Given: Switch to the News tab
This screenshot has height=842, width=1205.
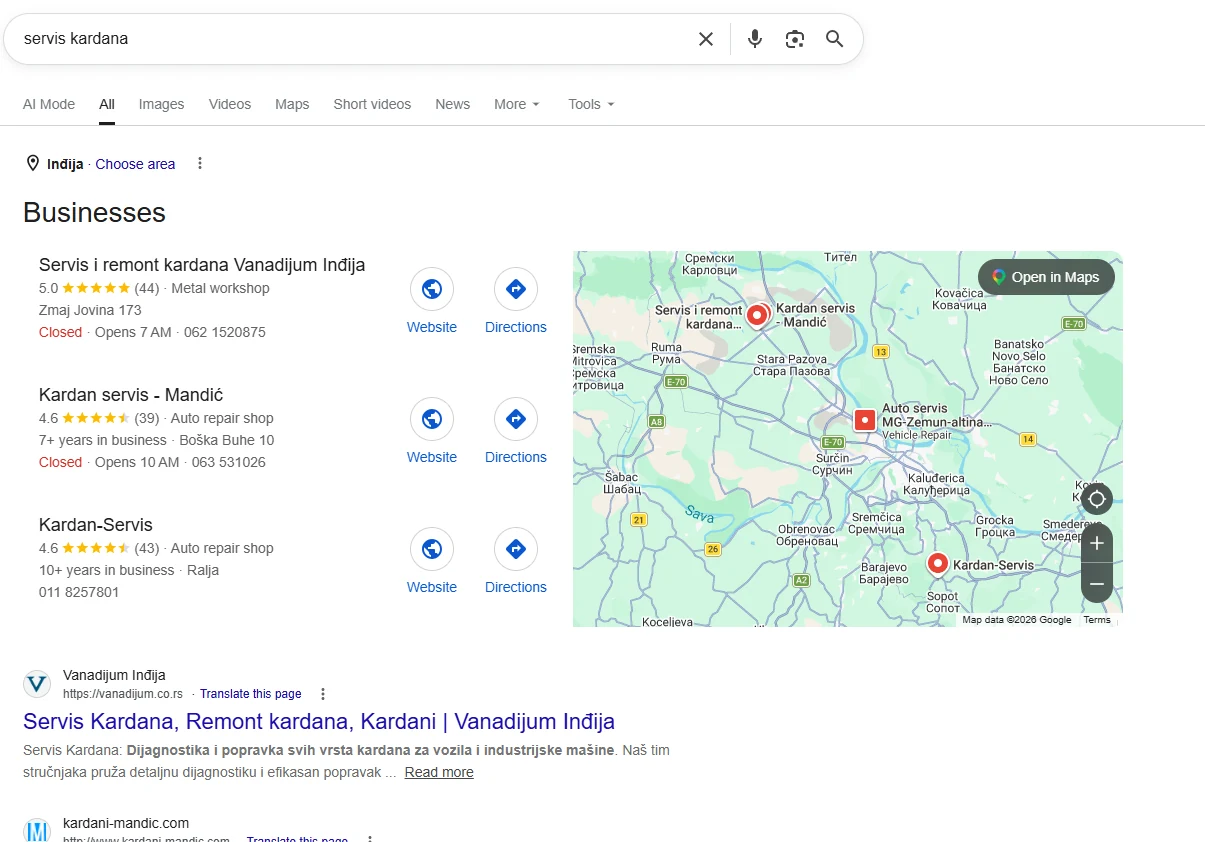Looking at the screenshot, I should (452, 104).
